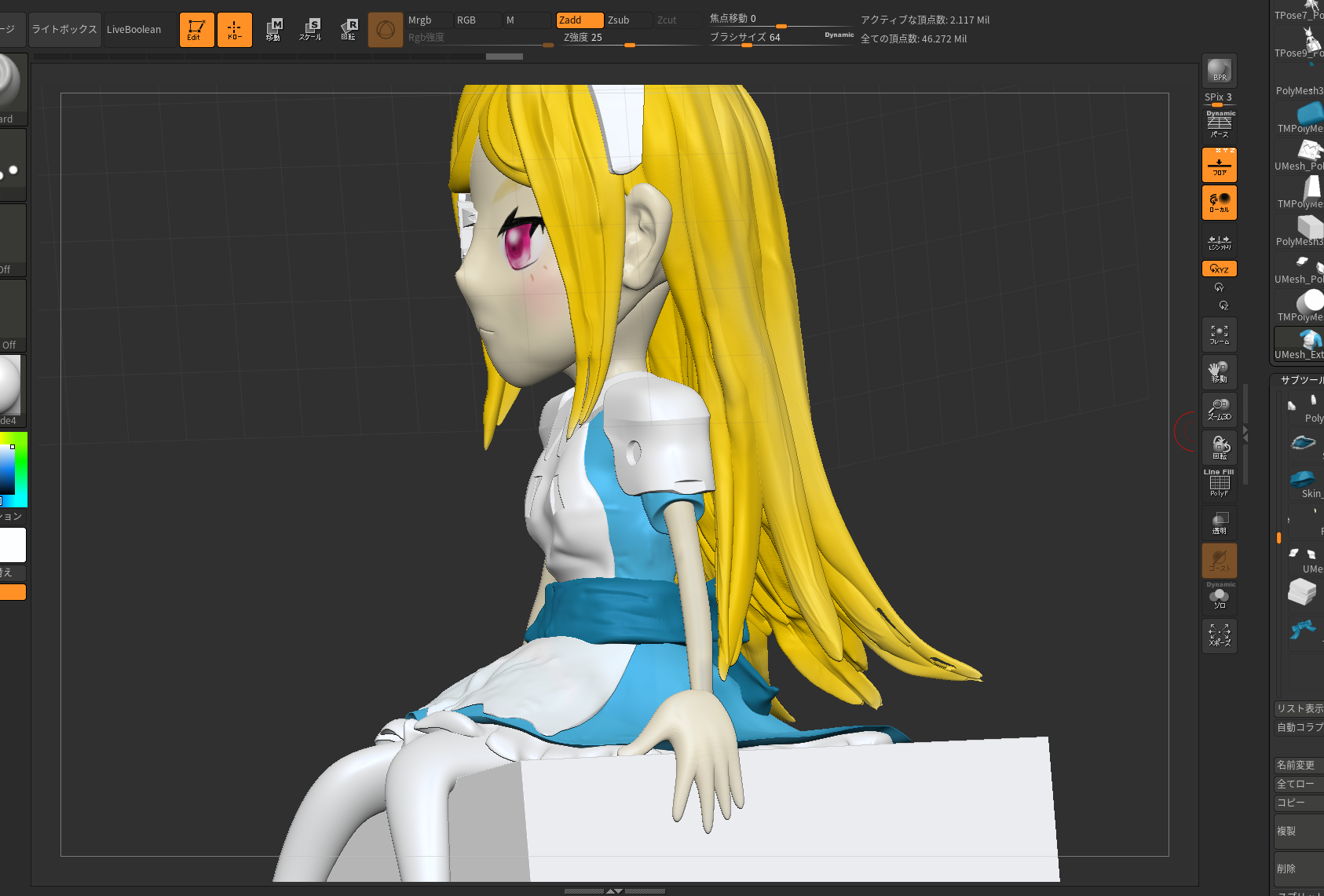Viewport: 1324px width, 896px height.
Task: Toggle Dynamic perspective (パース) icon
Action: click(x=1220, y=125)
